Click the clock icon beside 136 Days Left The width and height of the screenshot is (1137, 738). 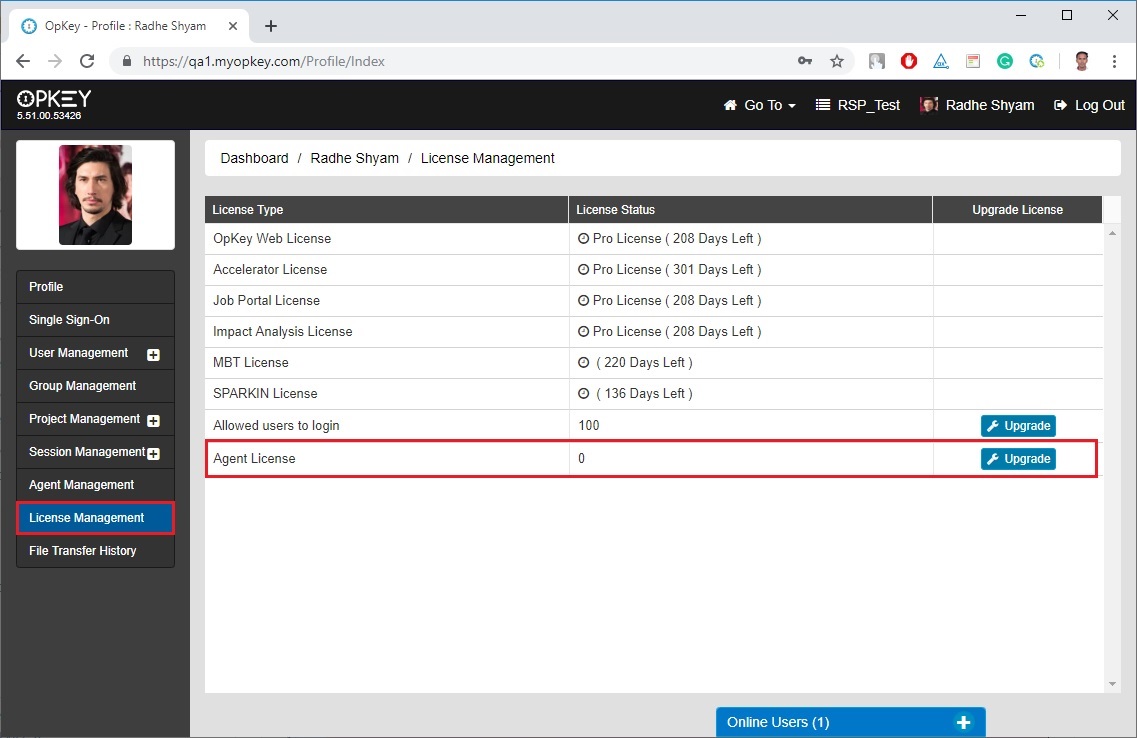point(583,394)
